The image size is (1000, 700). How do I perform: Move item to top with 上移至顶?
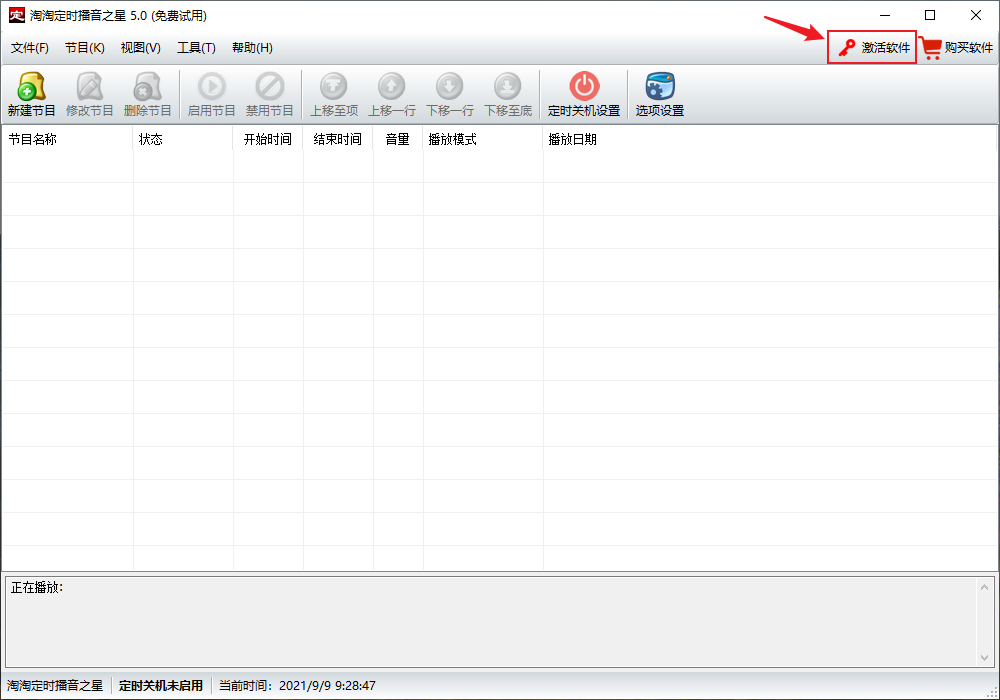[x=333, y=95]
